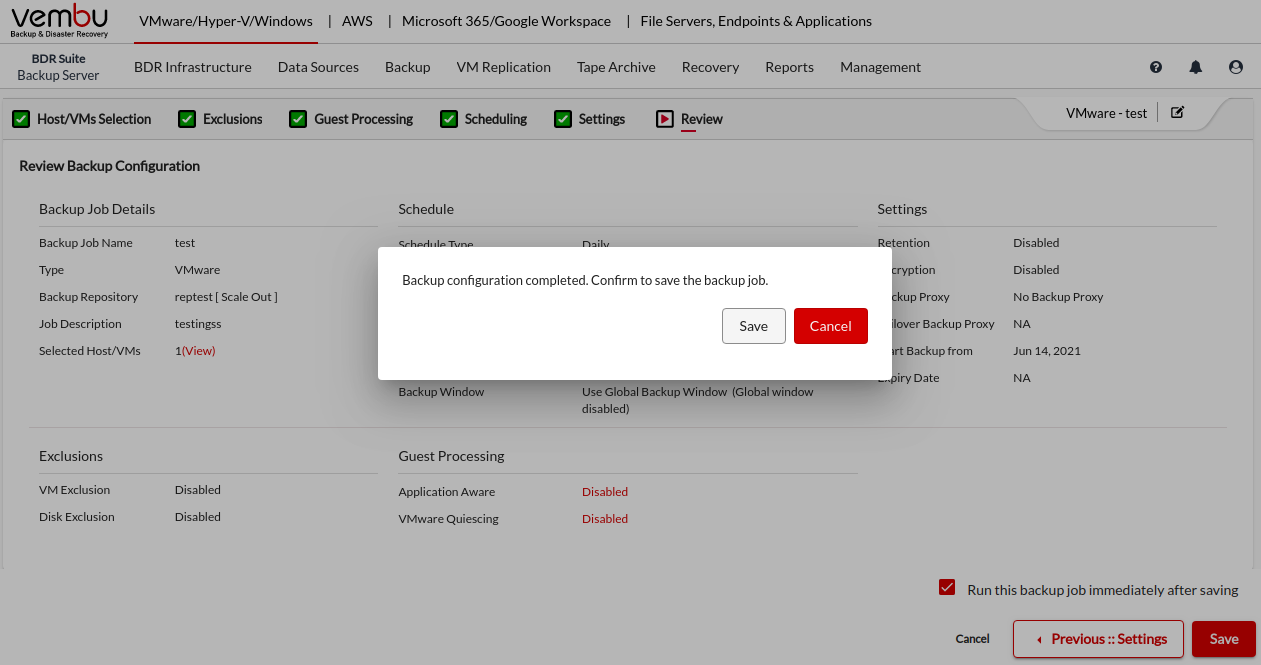Click the Host/VMs Selection green check icon
This screenshot has height=665, width=1261.
[x=21, y=119]
